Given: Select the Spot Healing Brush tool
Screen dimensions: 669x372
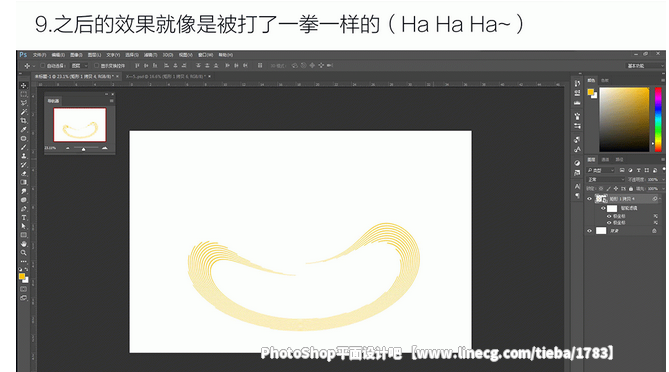Looking at the screenshot, I should click(23, 138).
